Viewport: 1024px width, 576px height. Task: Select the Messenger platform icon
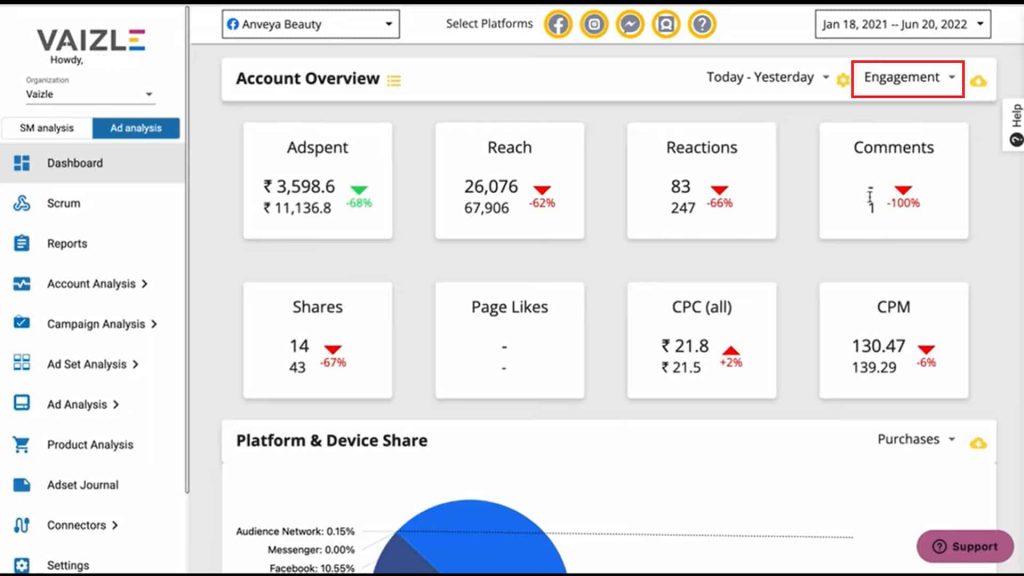click(x=630, y=24)
